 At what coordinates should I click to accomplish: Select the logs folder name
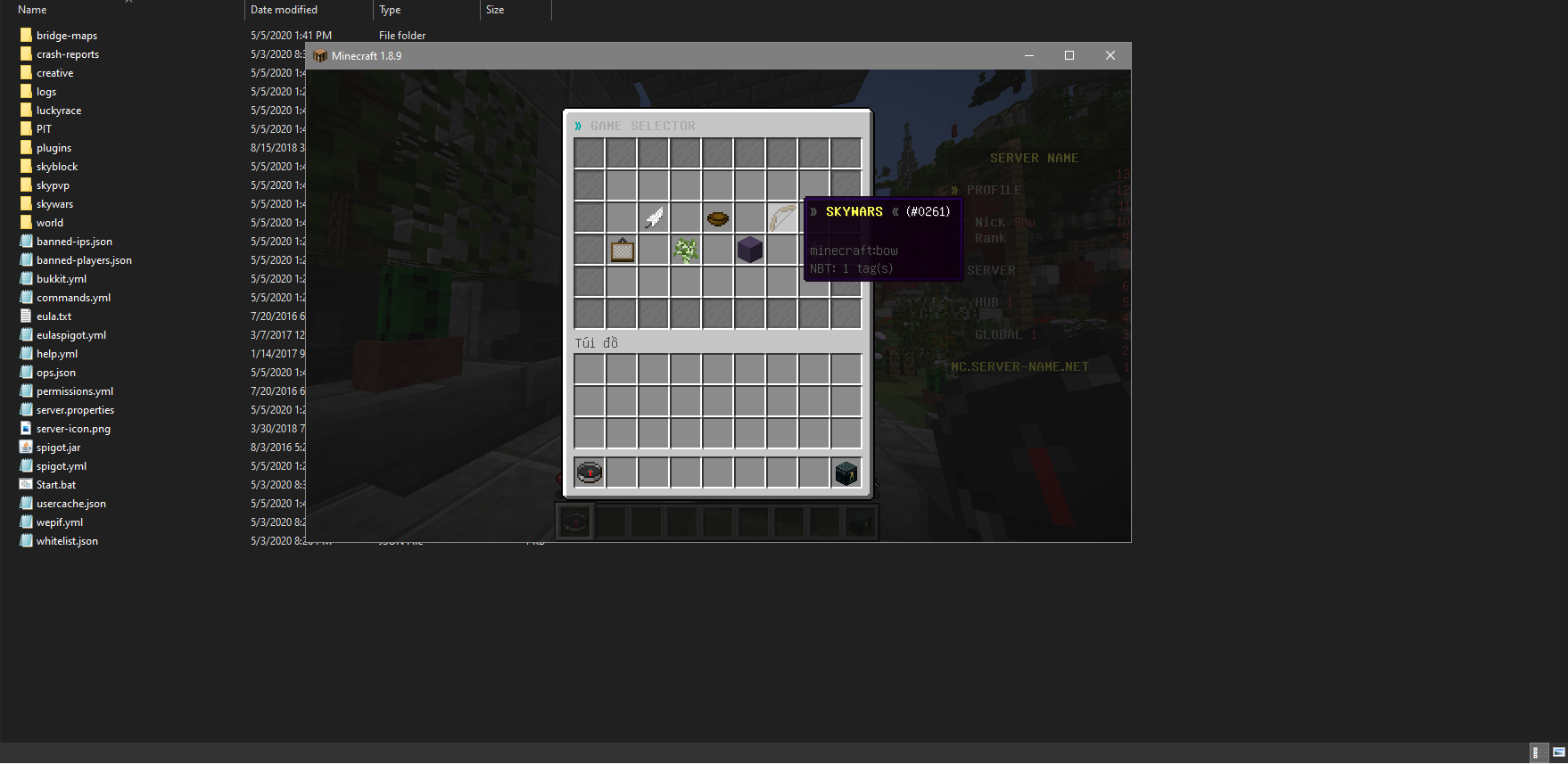pyautogui.click(x=46, y=92)
